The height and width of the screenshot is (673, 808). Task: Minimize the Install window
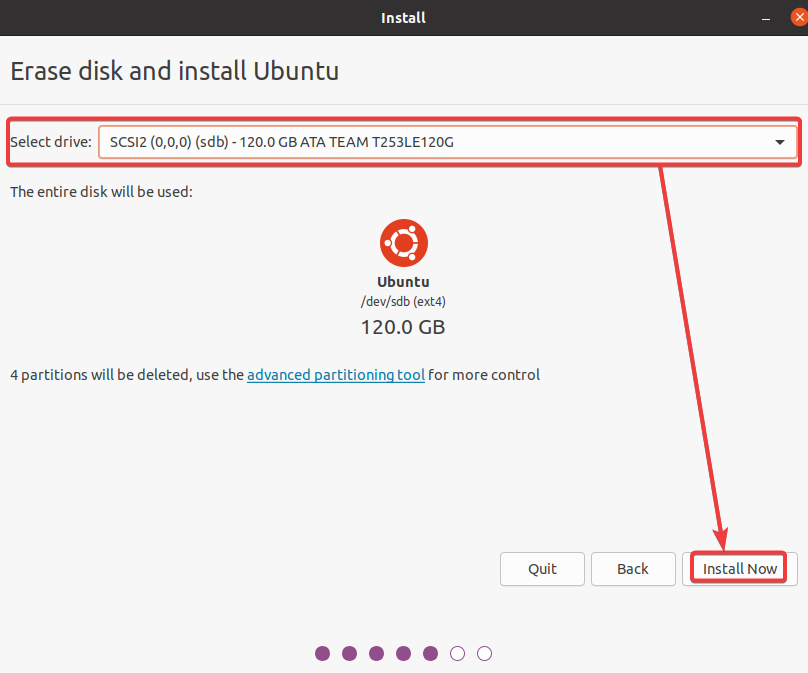click(766, 19)
